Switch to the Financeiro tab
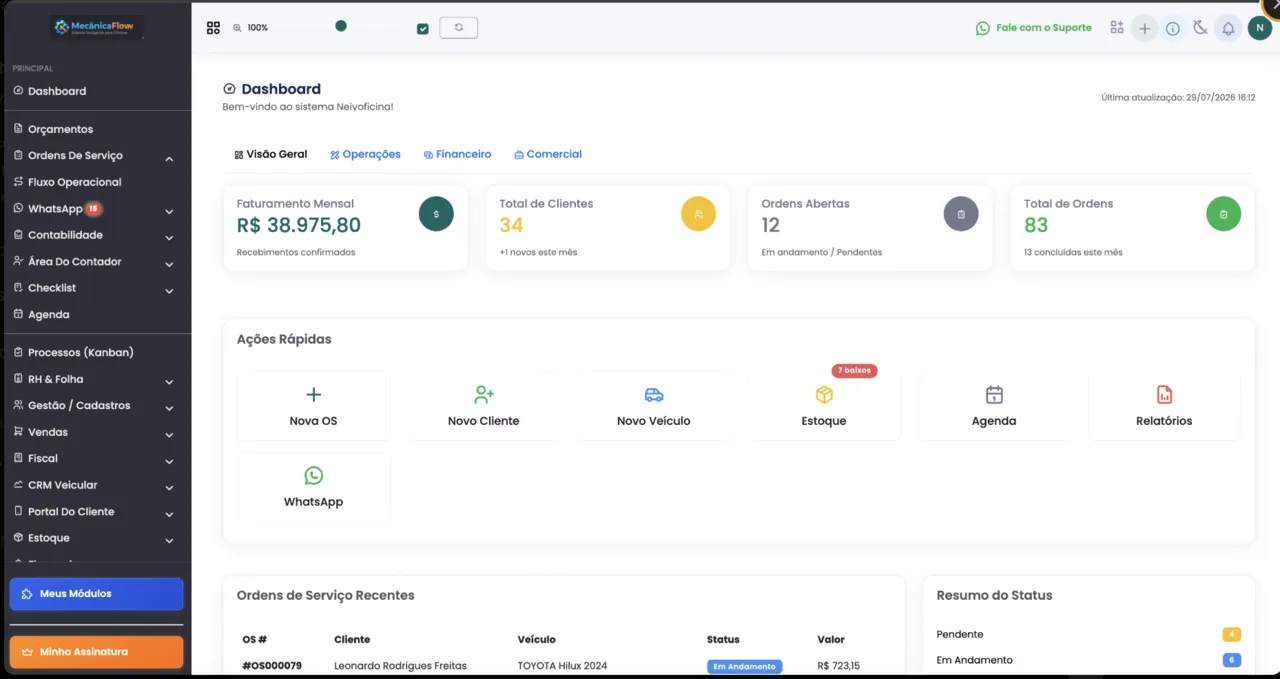This screenshot has width=1280, height=679. pyautogui.click(x=457, y=154)
